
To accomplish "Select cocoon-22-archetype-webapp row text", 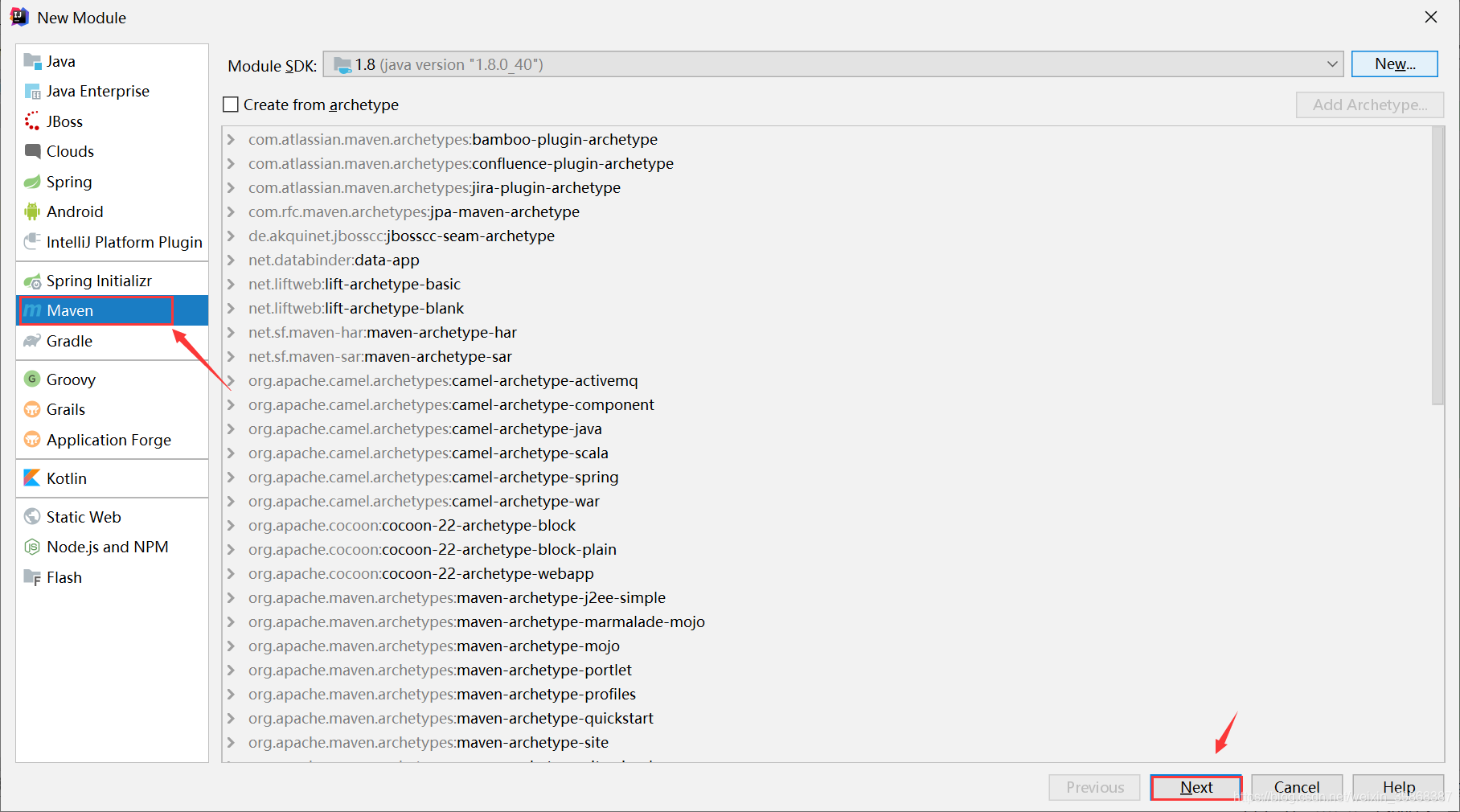I will point(421,573).
